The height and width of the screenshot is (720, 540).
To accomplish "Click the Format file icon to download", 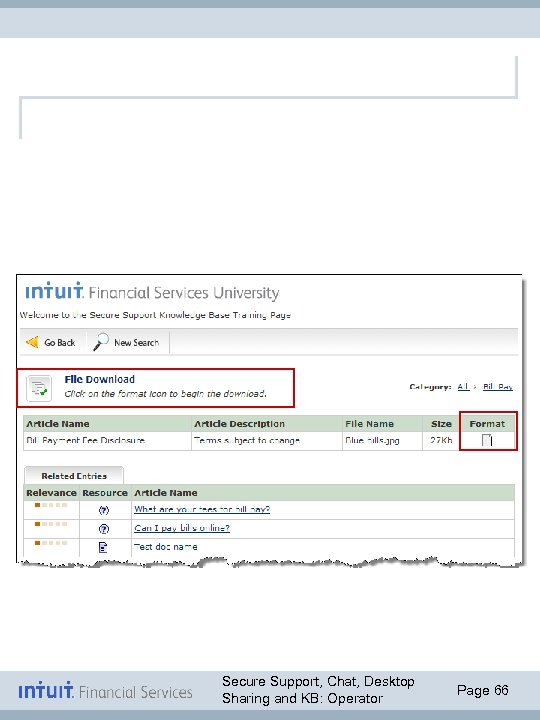I will tap(487, 440).
